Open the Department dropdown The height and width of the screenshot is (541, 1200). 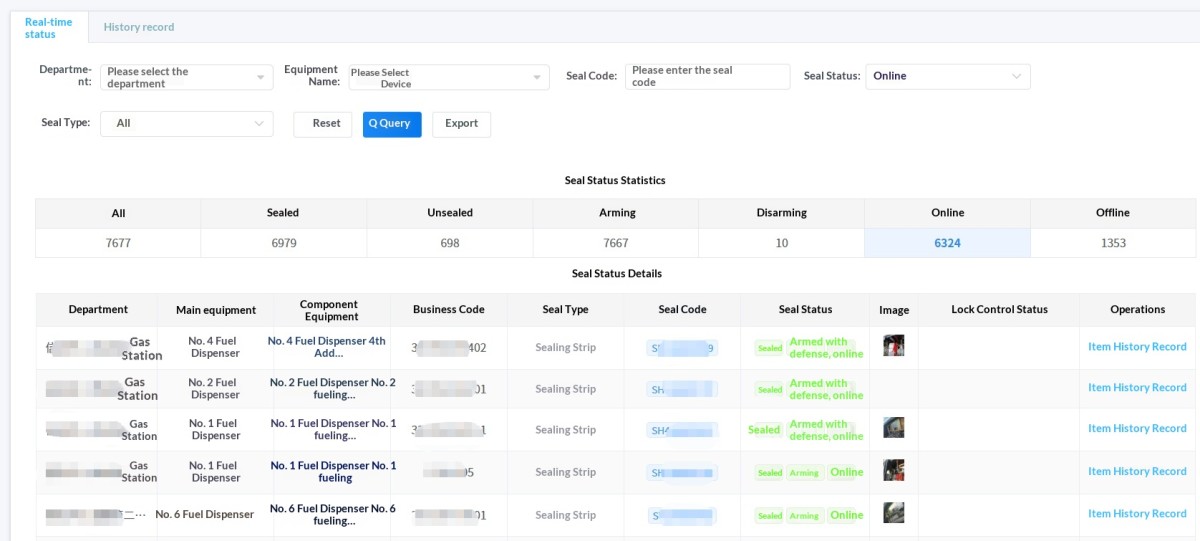pyautogui.click(x=186, y=77)
